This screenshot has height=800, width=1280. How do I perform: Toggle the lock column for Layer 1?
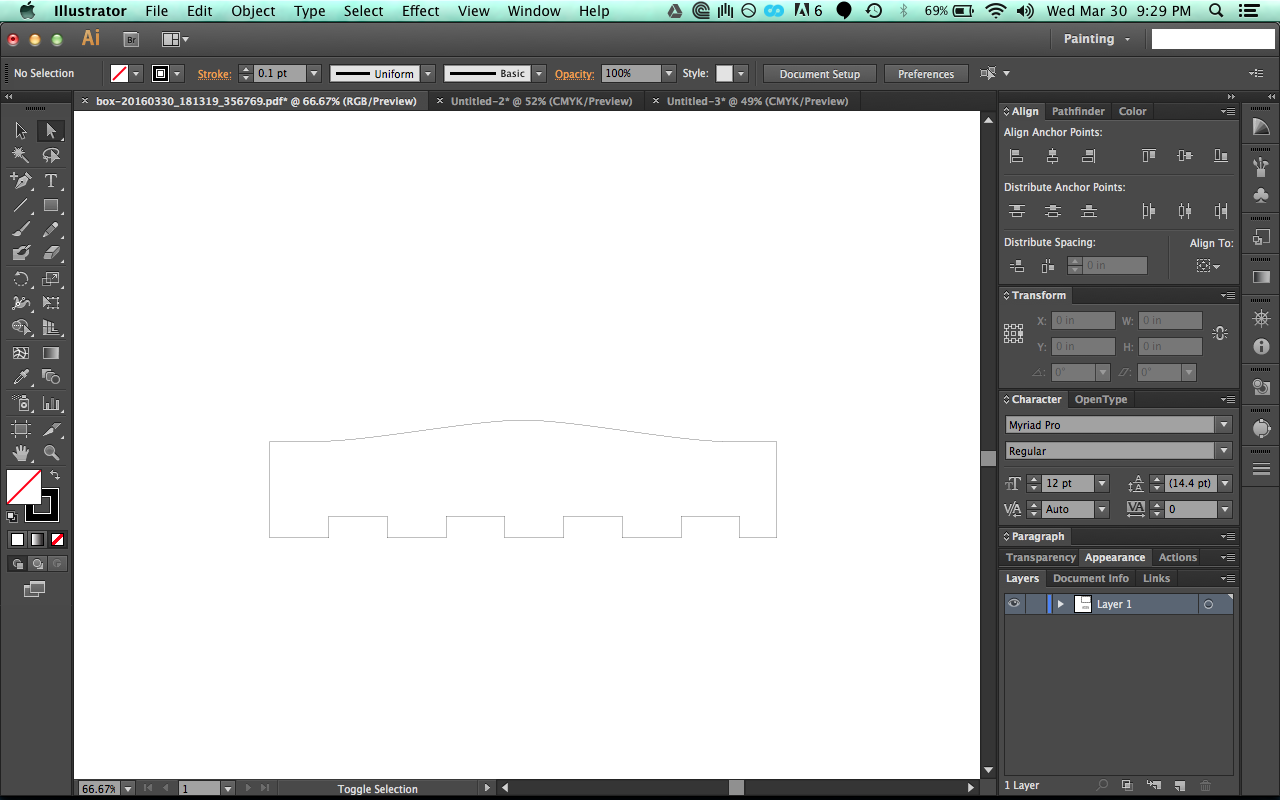1037,603
